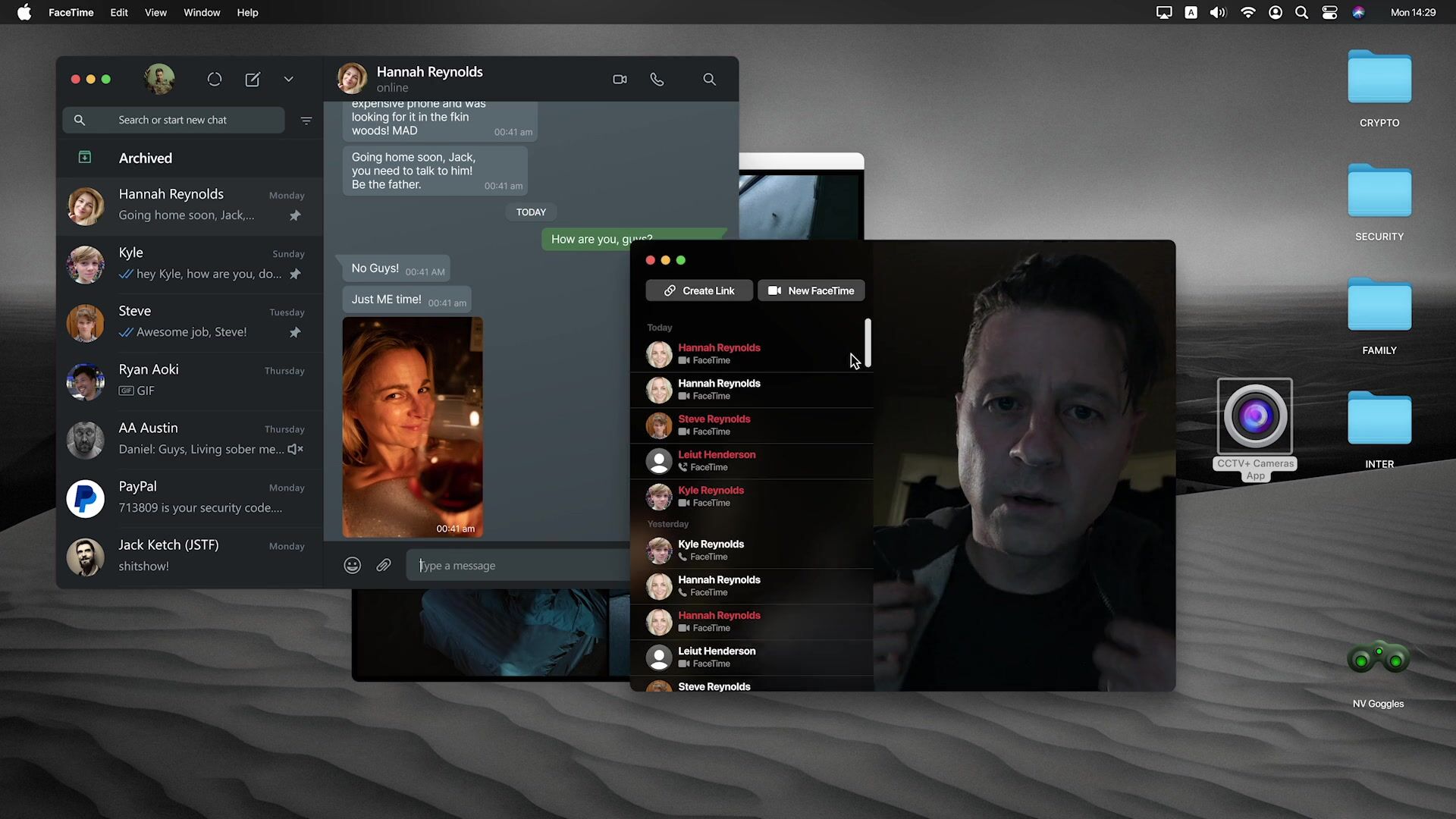Open the Window menu
Screen dimensions: 1456x819
[202, 13]
